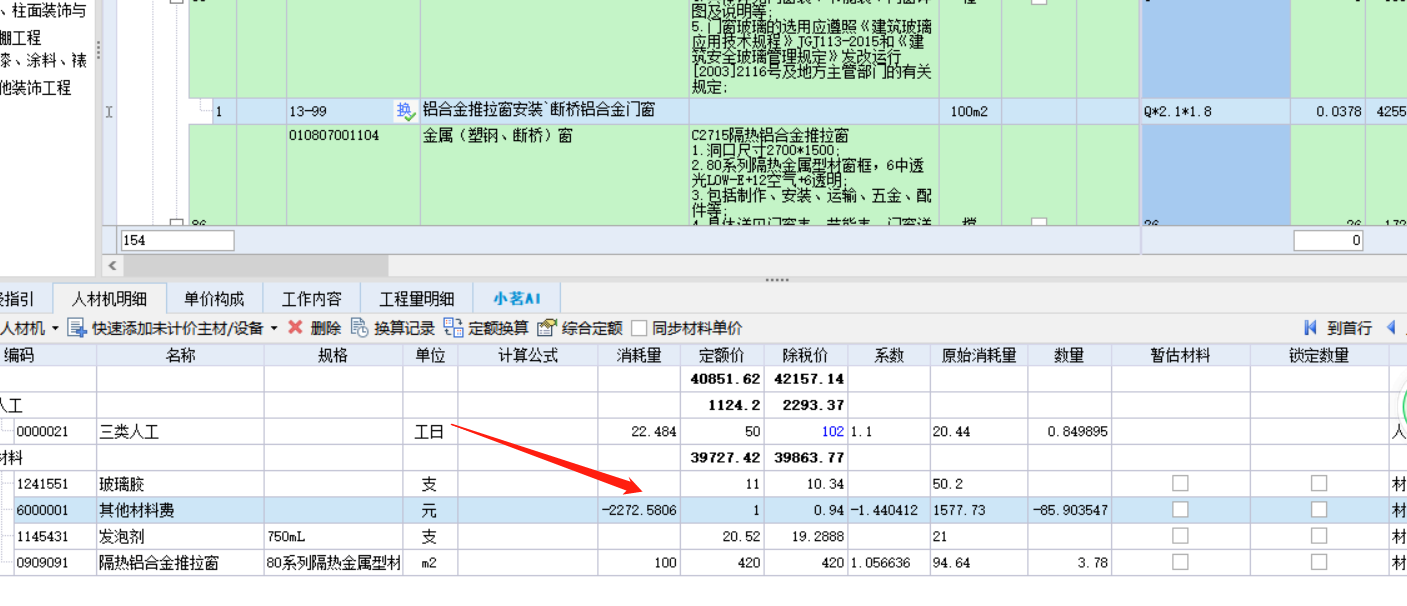Switch to 单价构成 tab

[214, 298]
